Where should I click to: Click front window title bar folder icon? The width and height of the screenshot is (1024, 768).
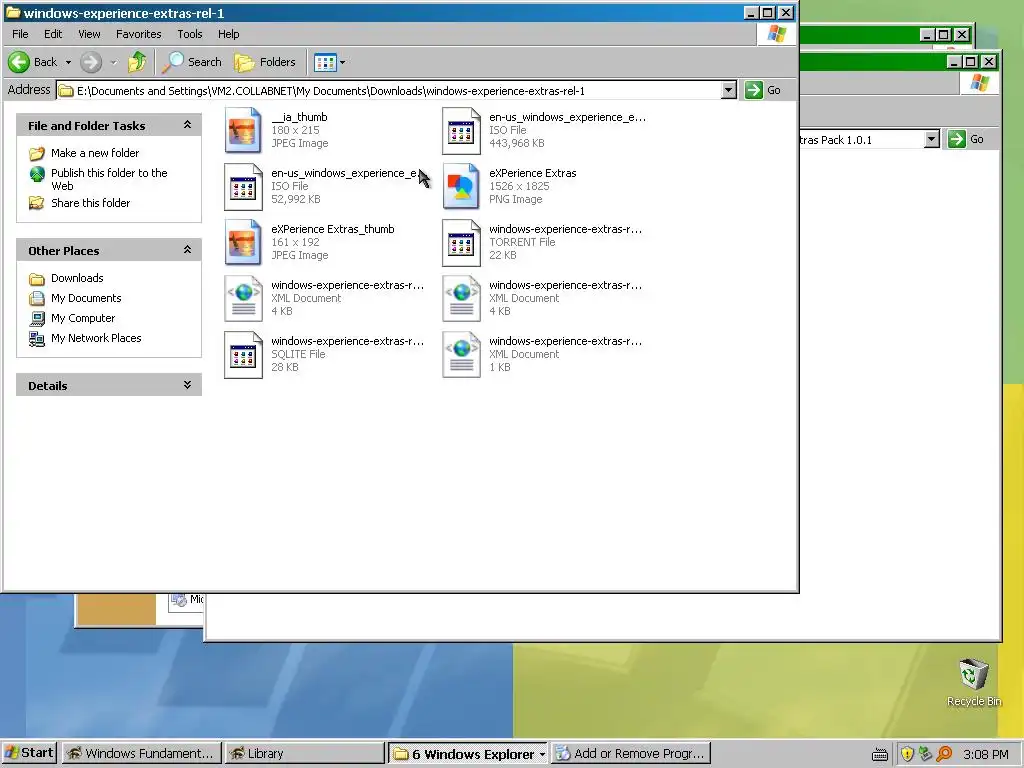pos(12,12)
